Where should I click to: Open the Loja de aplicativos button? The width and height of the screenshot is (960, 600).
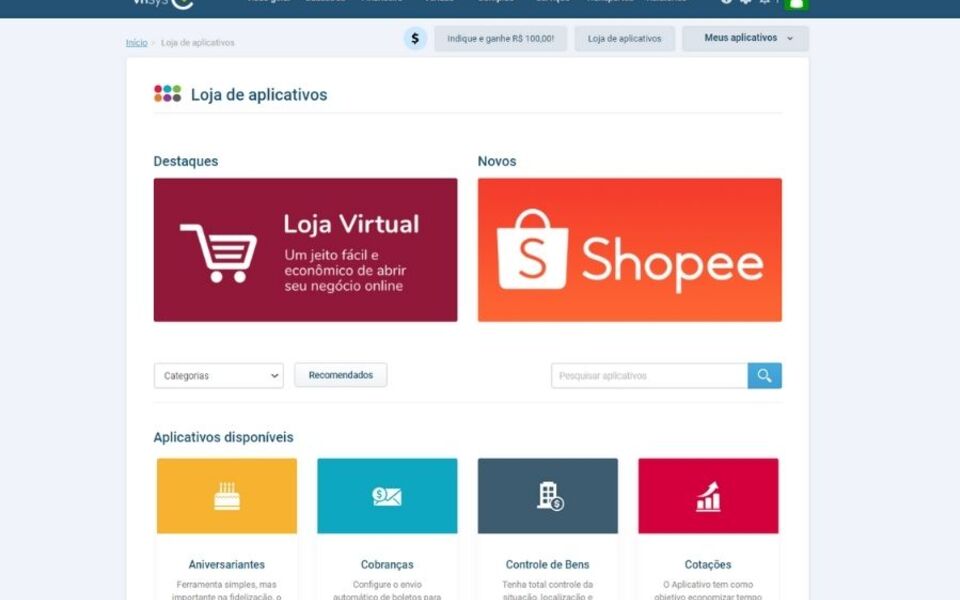click(x=624, y=39)
